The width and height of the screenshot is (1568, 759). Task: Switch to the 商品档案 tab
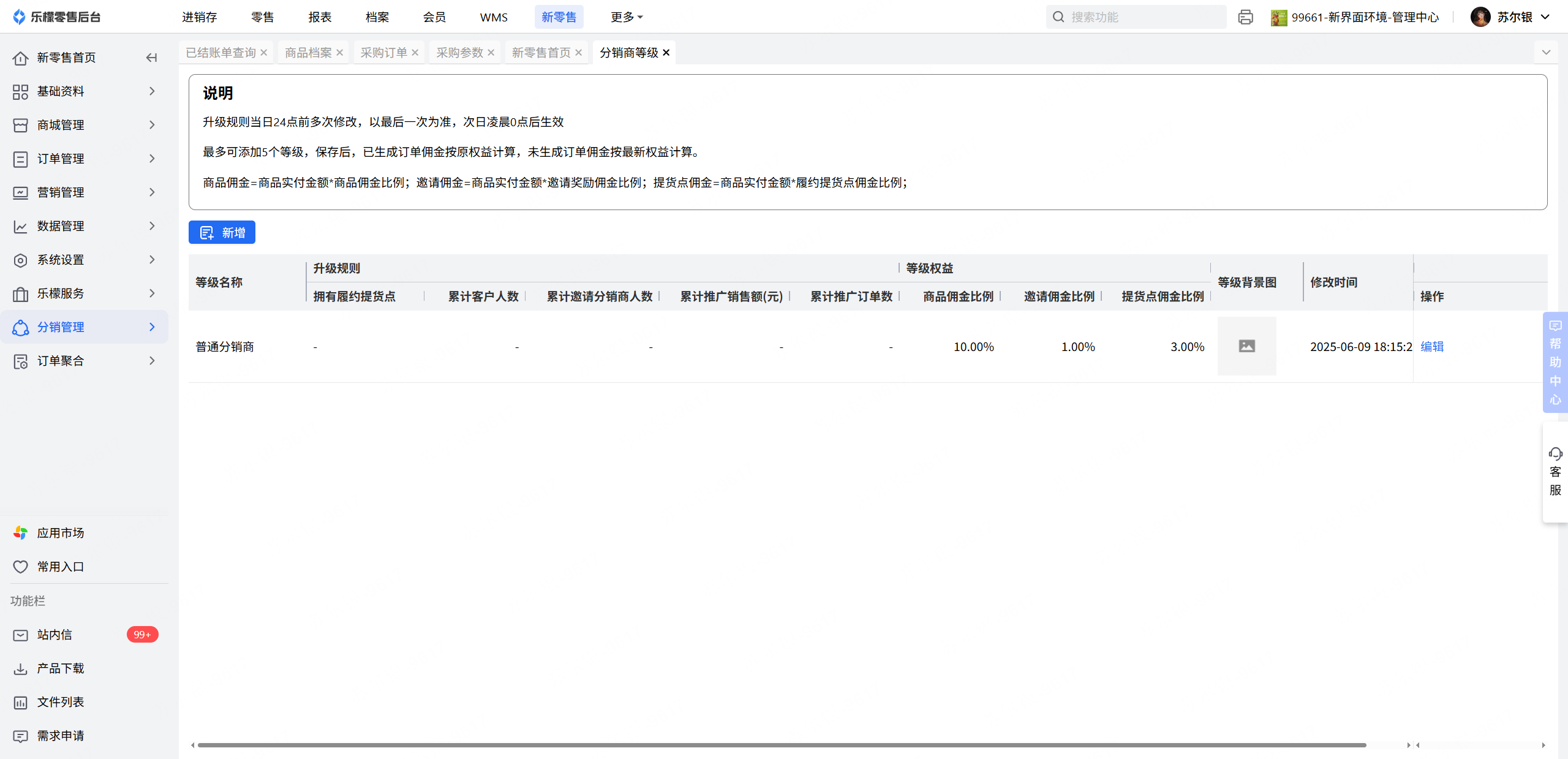click(308, 53)
